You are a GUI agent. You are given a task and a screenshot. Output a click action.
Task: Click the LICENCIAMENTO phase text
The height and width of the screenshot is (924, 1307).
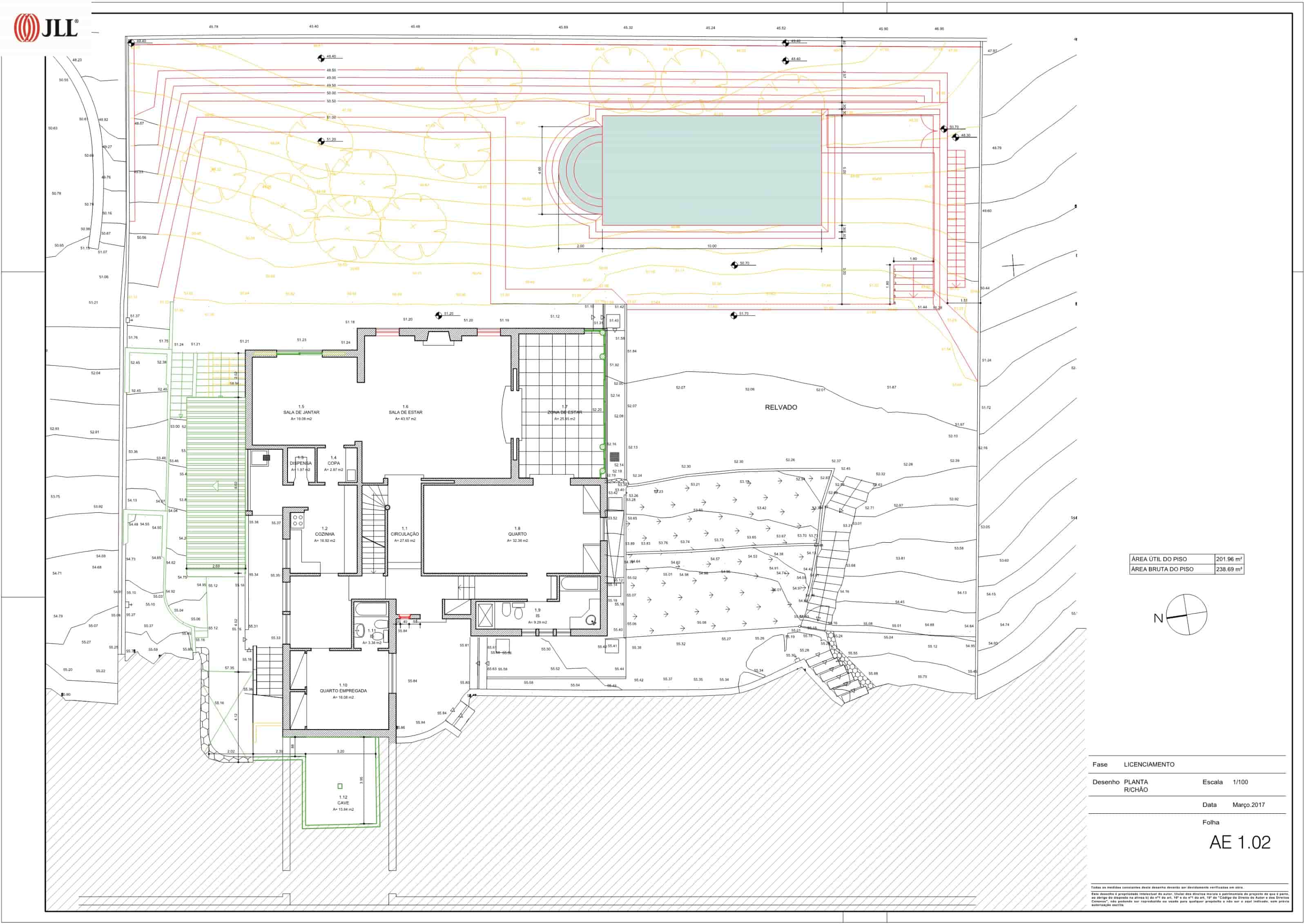pyautogui.click(x=1149, y=764)
